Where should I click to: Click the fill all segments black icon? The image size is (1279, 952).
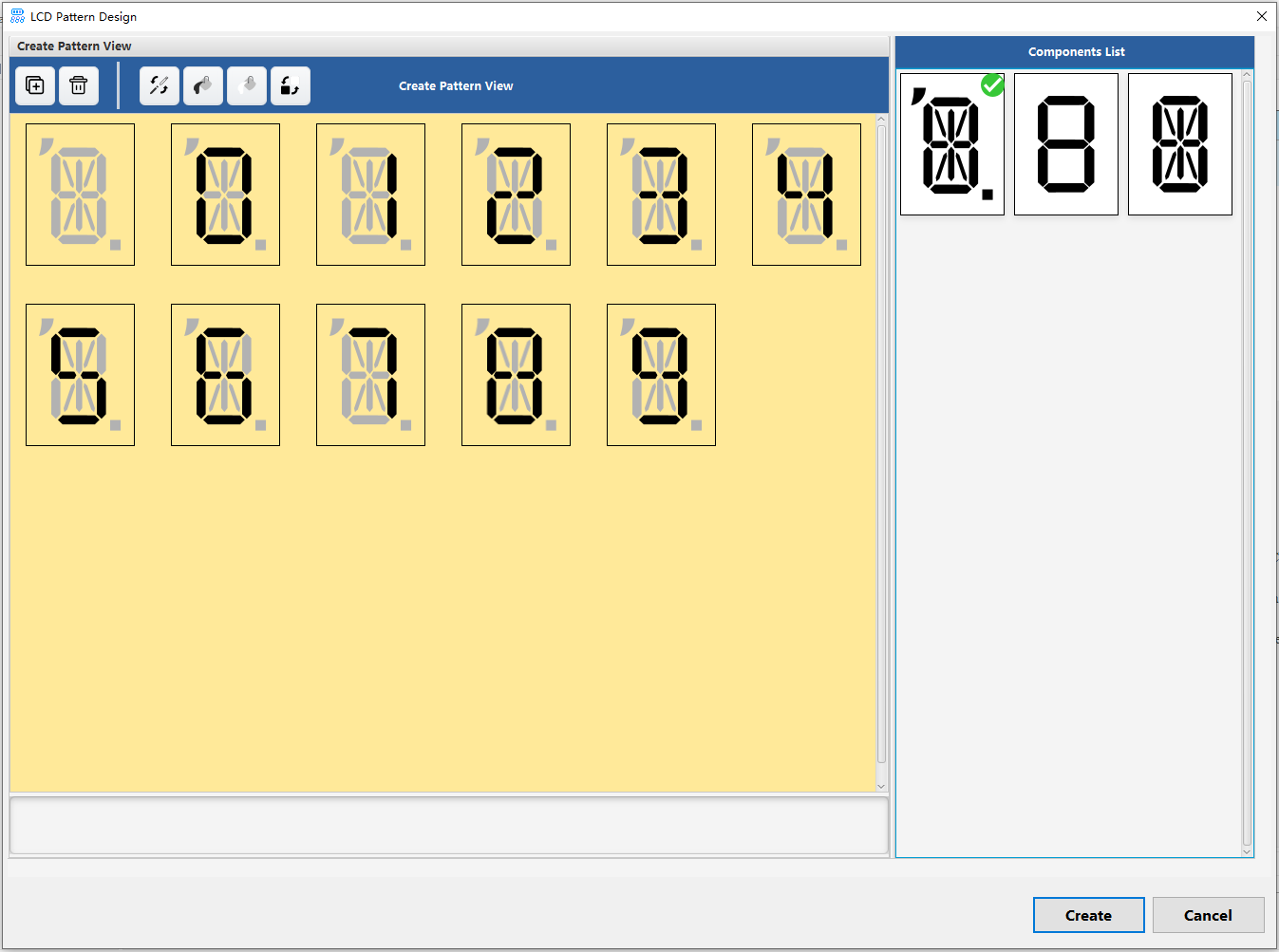tap(203, 86)
